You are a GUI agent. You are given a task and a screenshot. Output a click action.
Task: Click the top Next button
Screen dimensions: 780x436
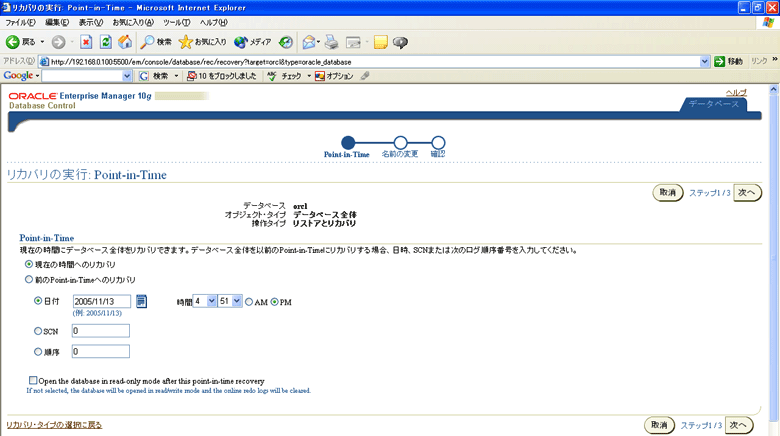(x=747, y=193)
